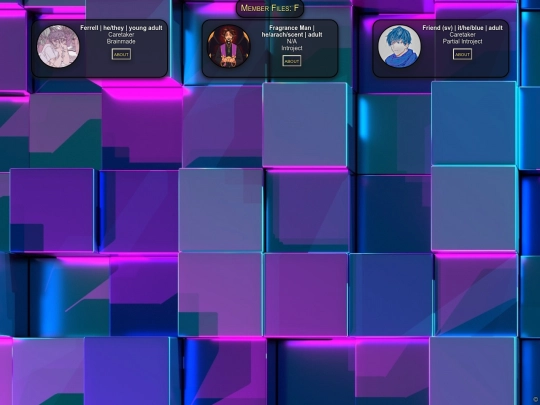Click the 'Member Files: F' heading

(270, 8)
